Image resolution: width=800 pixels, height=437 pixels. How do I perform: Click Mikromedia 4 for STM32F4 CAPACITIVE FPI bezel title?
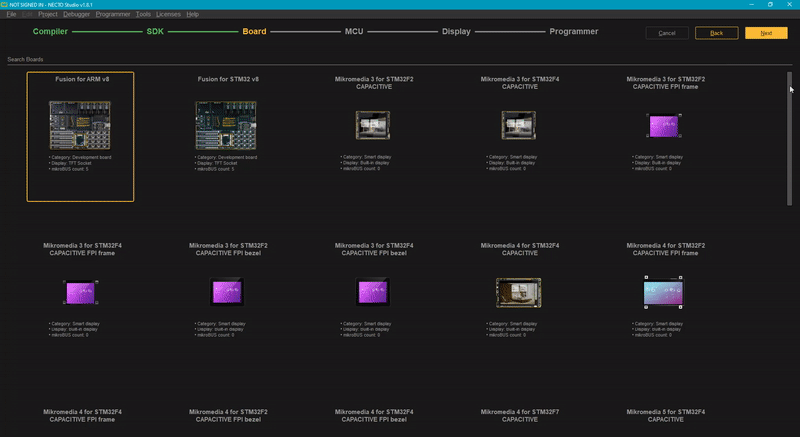(x=374, y=416)
